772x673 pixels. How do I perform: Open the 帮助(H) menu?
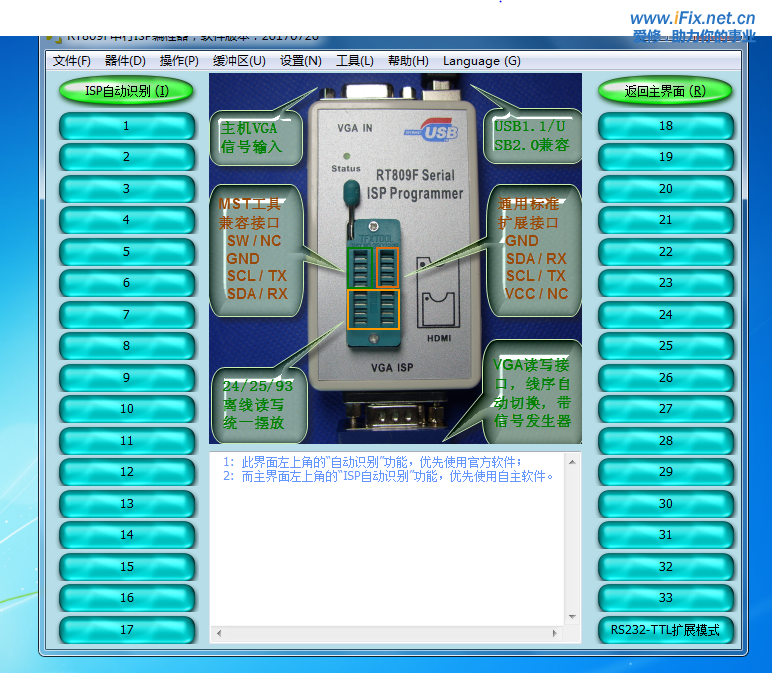coord(408,61)
